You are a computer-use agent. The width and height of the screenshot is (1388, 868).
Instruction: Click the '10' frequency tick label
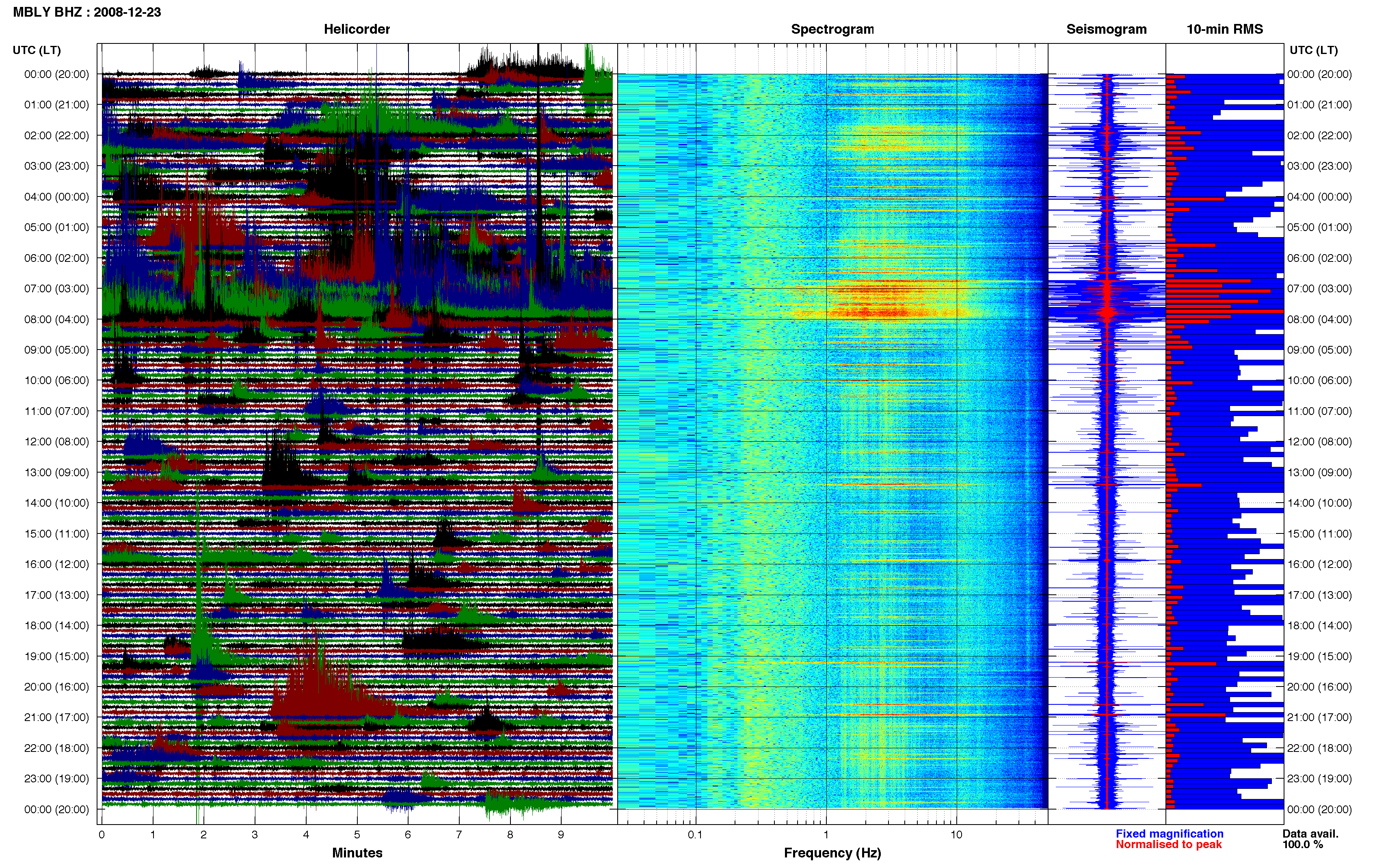click(956, 835)
